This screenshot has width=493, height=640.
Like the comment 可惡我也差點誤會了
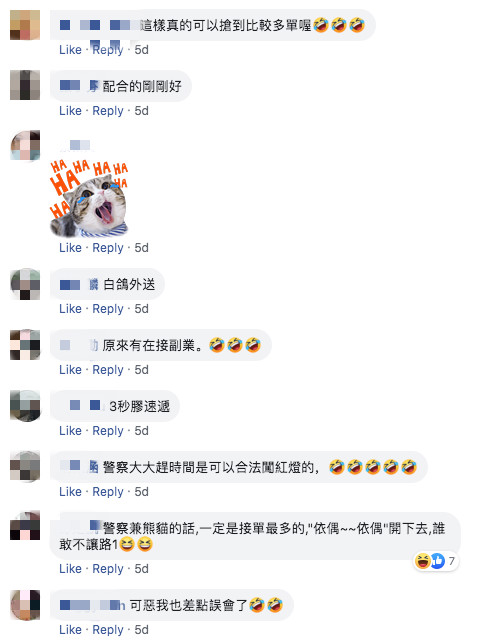click(x=70, y=629)
